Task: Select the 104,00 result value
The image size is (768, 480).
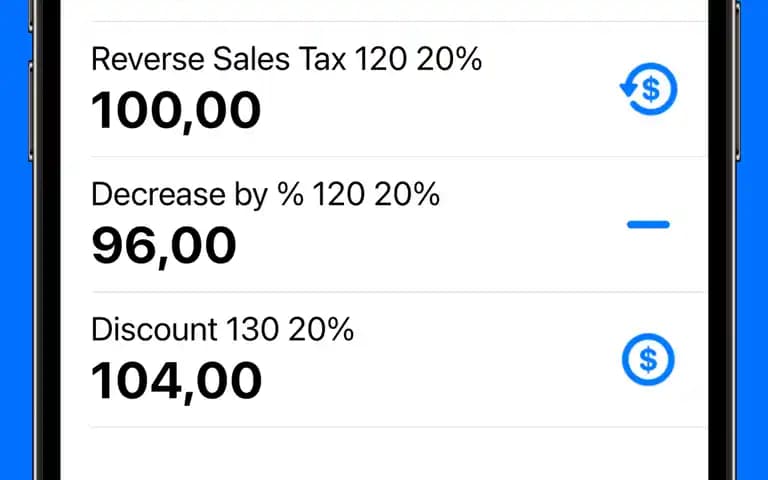Action: click(176, 382)
